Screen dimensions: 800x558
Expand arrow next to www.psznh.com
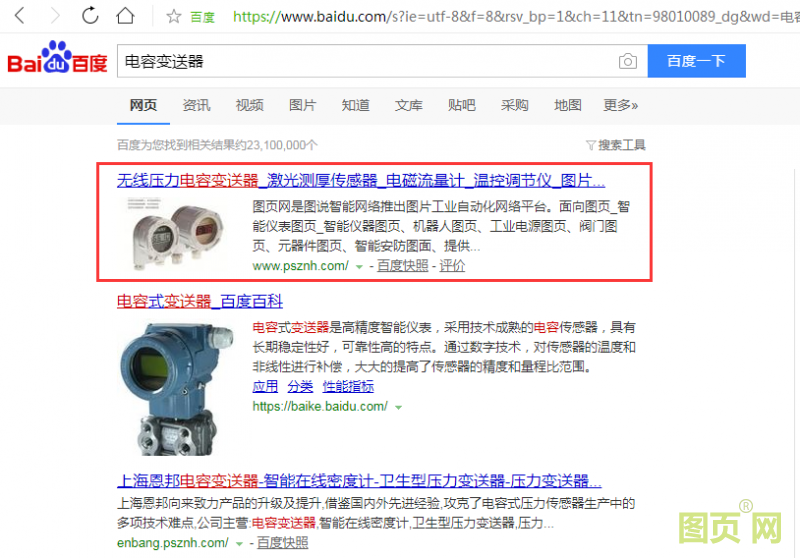[359, 267]
